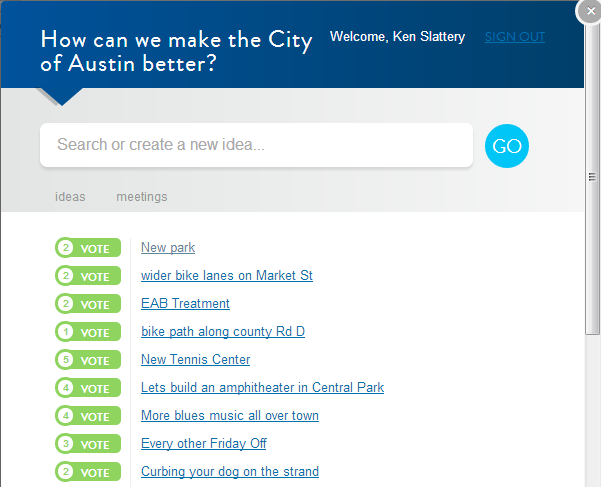Vote for the EAB Treatment idea
Viewport: 601px width, 487px height.
point(88,304)
